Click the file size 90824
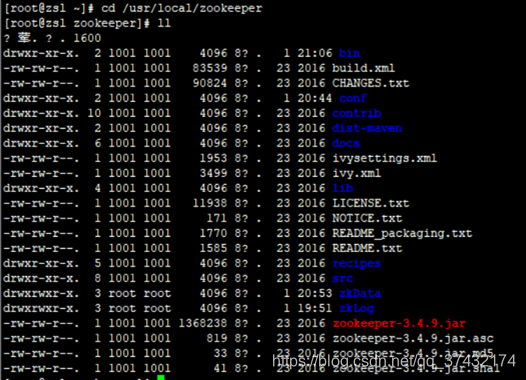 (x=210, y=83)
